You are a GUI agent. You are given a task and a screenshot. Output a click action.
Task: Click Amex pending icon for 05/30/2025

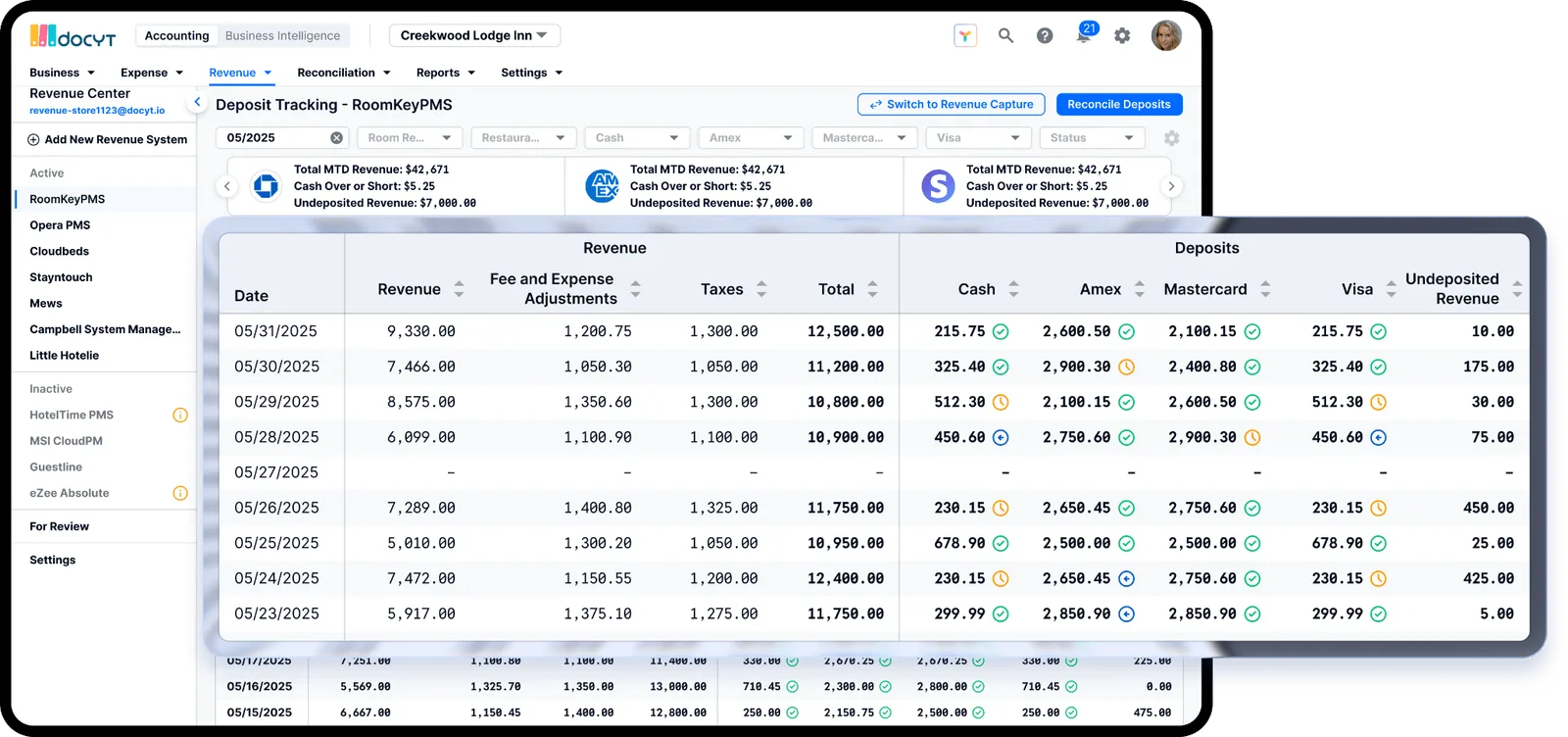point(1127,368)
